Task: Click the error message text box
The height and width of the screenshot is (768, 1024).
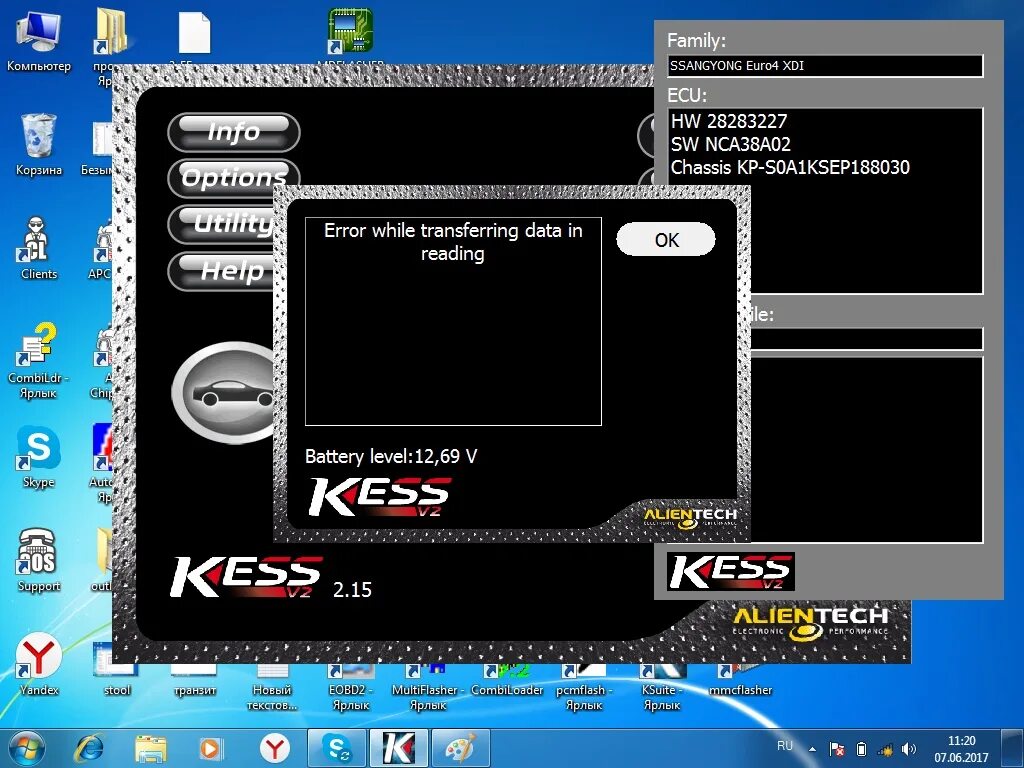Action: 453,321
